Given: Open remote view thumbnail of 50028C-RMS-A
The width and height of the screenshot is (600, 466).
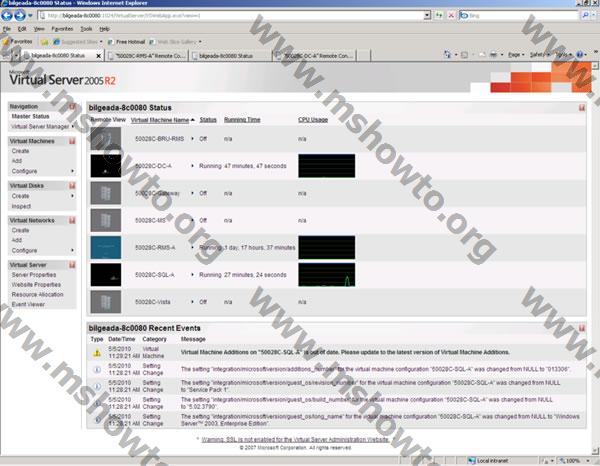Looking at the screenshot, I should [x=106, y=248].
